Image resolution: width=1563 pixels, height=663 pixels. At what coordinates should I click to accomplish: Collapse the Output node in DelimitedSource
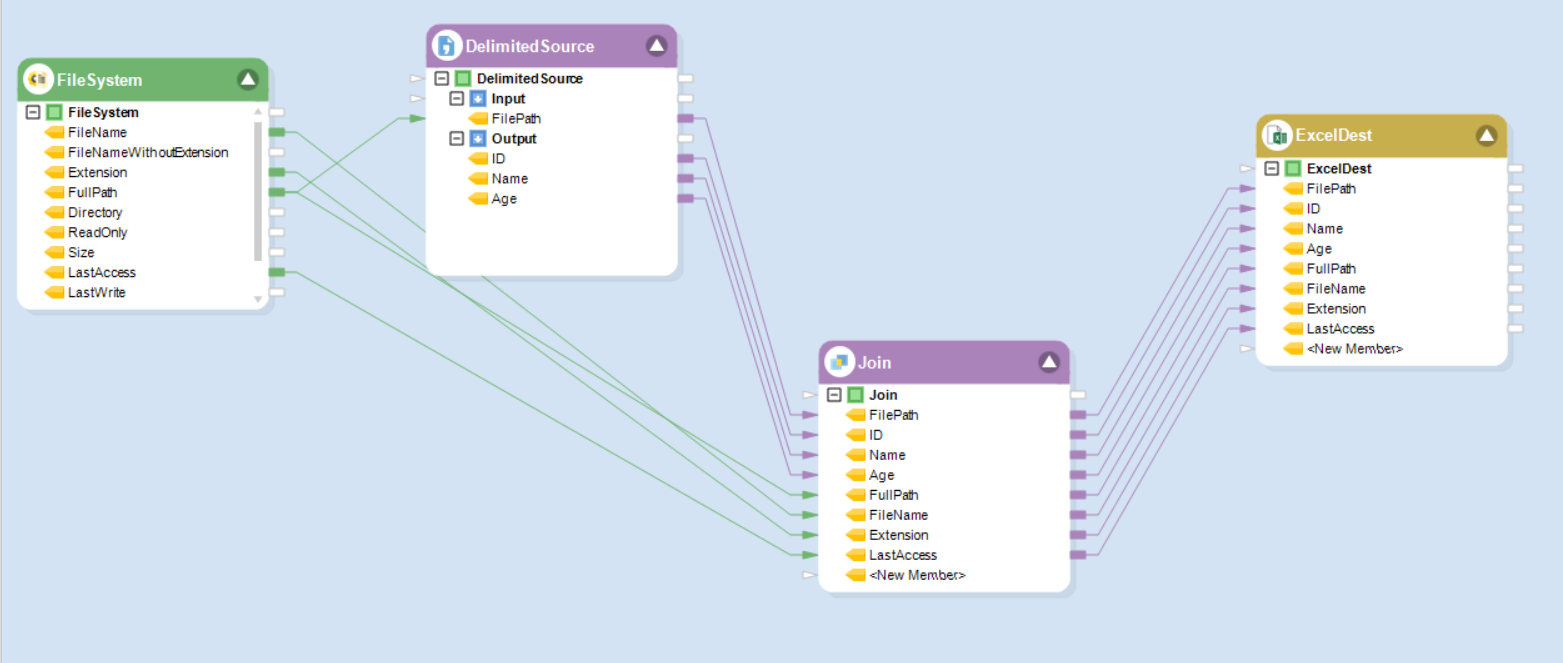click(457, 139)
